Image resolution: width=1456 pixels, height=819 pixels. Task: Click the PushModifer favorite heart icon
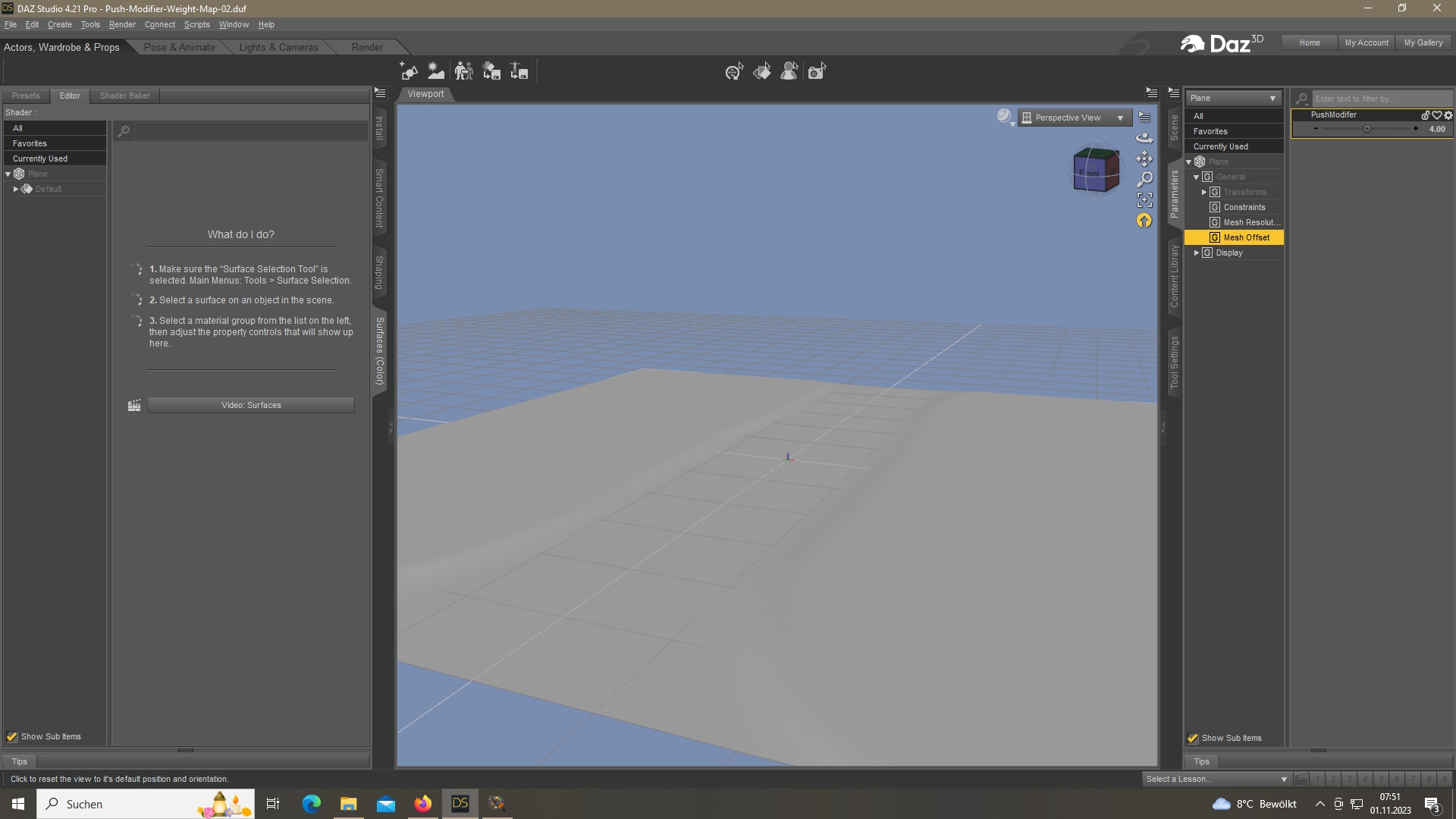click(1437, 115)
